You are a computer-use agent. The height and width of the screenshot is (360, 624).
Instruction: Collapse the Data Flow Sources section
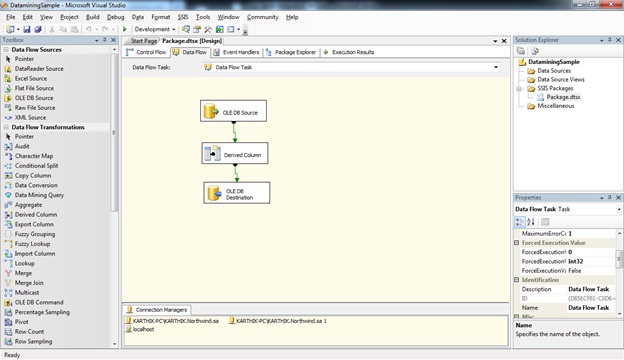click(6, 50)
